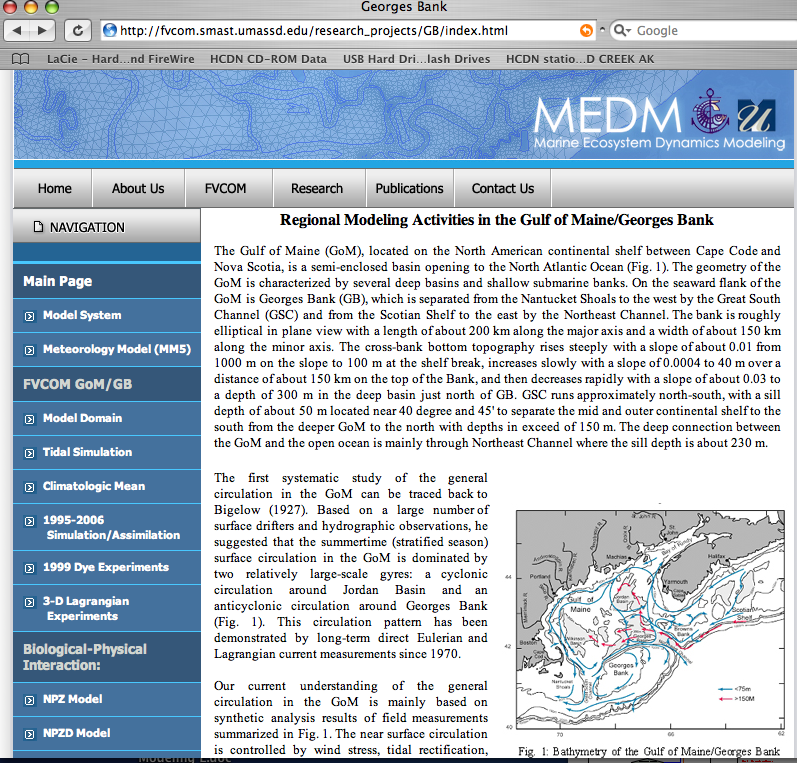Click the arrow icon beside NPZD Model
The height and width of the screenshot is (763, 797).
coord(29,734)
